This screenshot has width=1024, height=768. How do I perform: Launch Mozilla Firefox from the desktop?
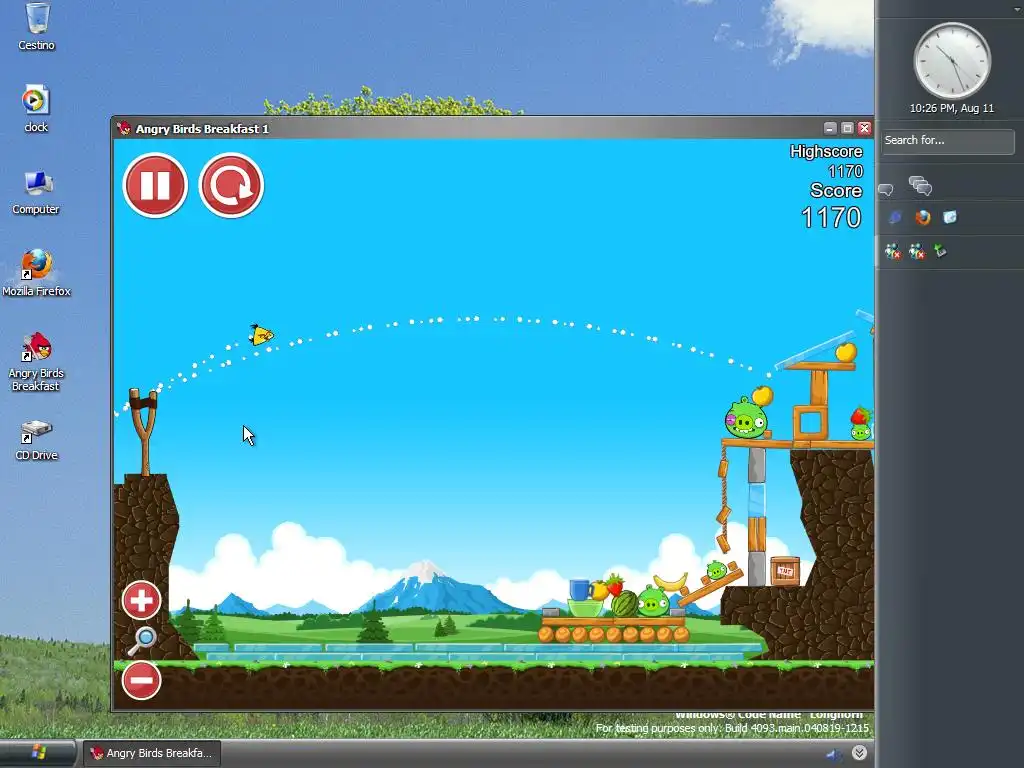[36, 273]
